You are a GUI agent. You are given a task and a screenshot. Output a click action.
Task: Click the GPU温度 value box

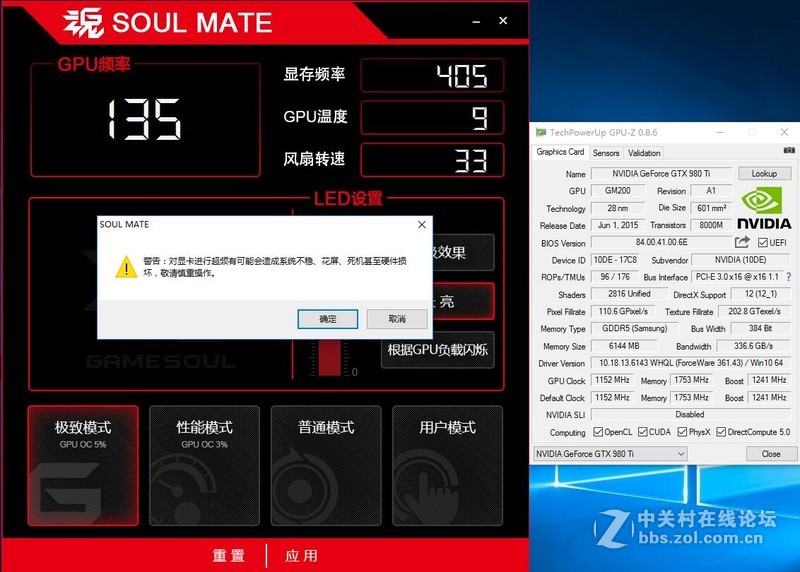433,118
